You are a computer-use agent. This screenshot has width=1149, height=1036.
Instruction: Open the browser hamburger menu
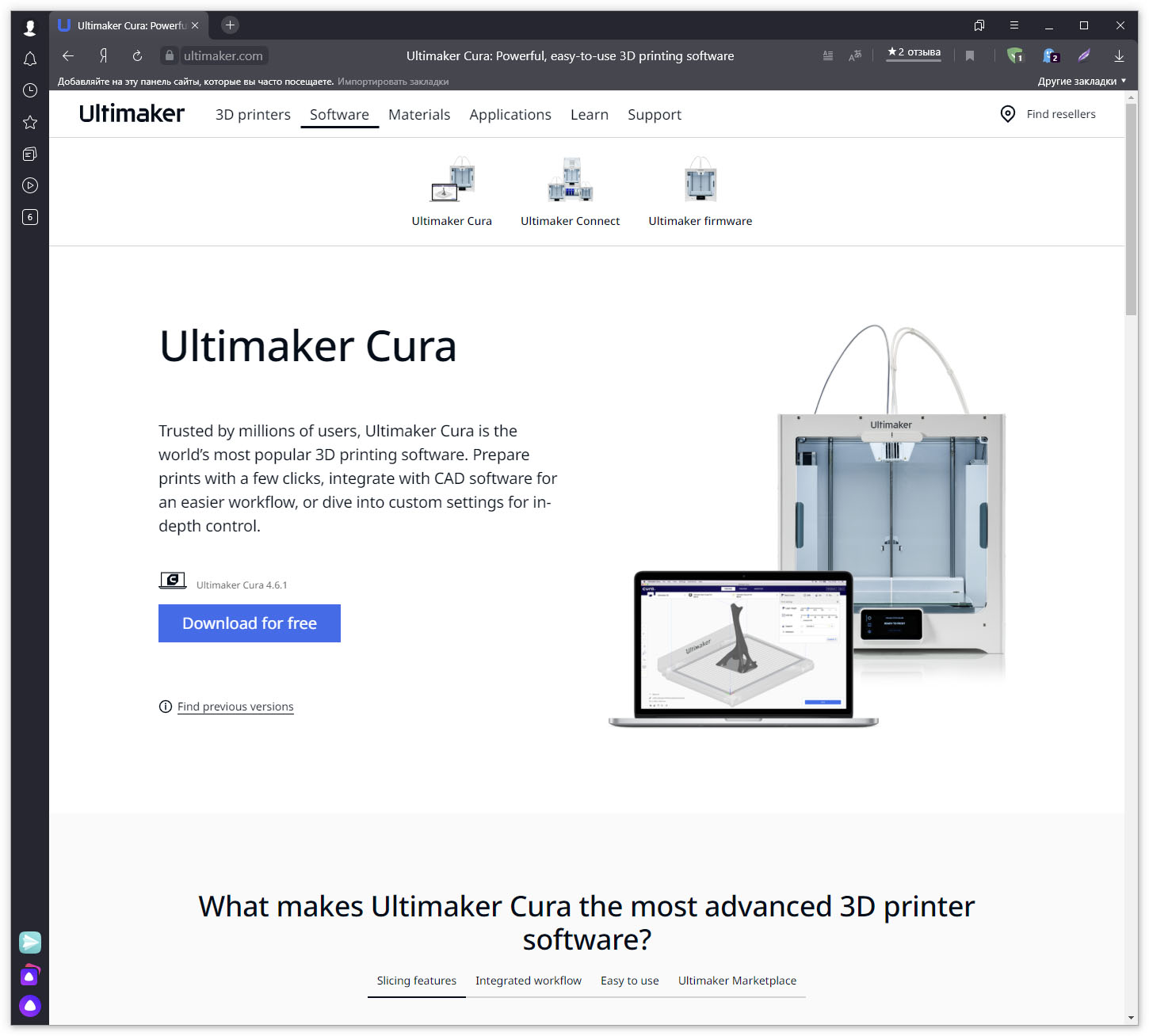[x=1013, y=25]
